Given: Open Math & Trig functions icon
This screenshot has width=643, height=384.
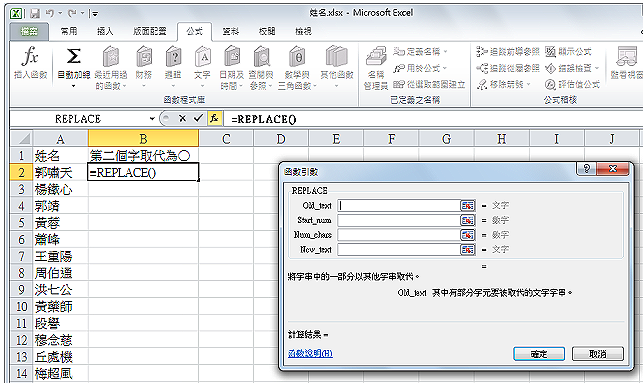Looking at the screenshot, I should 296,57.
